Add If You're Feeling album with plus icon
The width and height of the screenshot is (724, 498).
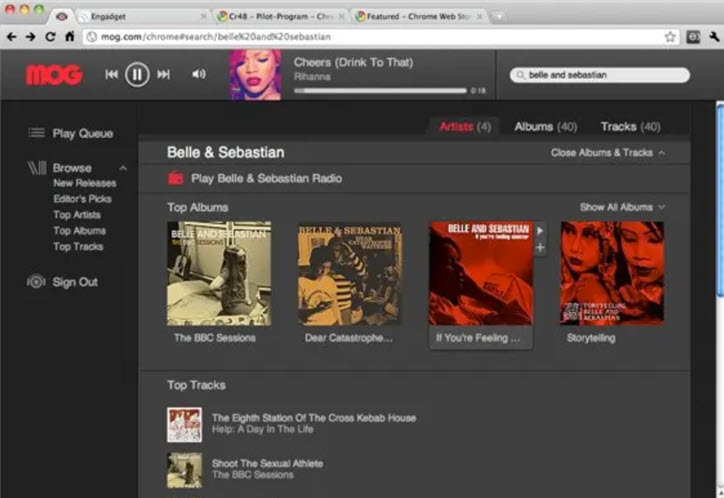[540, 247]
